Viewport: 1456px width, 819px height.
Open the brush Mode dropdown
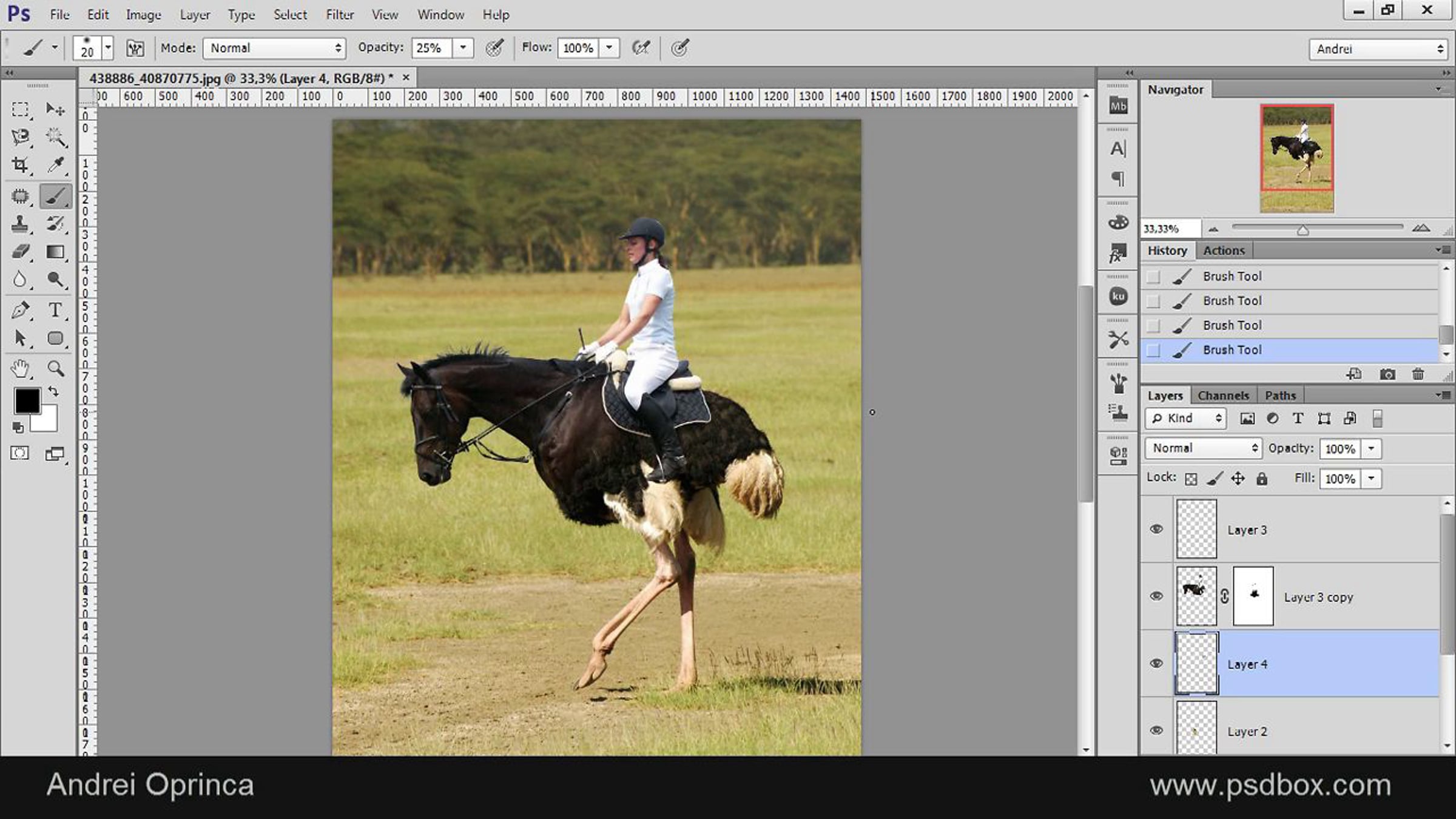coord(274,48)
